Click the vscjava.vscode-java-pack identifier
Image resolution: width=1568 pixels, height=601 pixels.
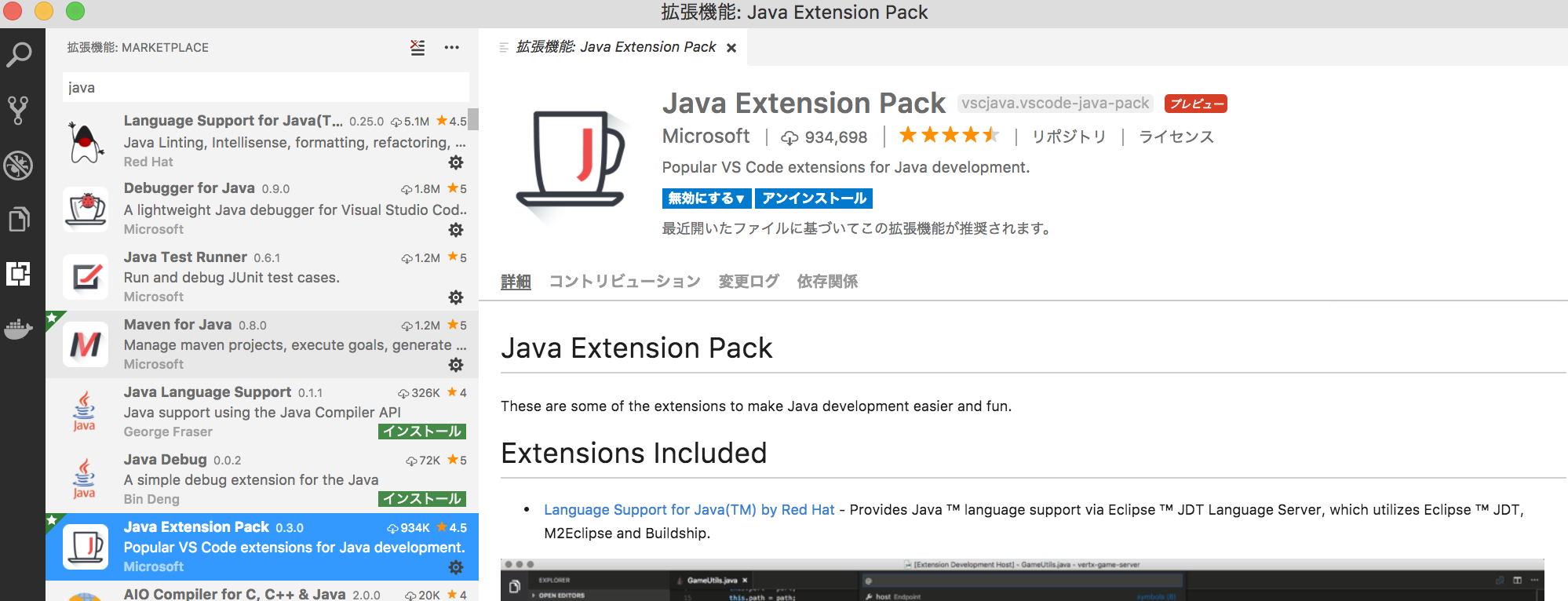tap(1056, 104)
